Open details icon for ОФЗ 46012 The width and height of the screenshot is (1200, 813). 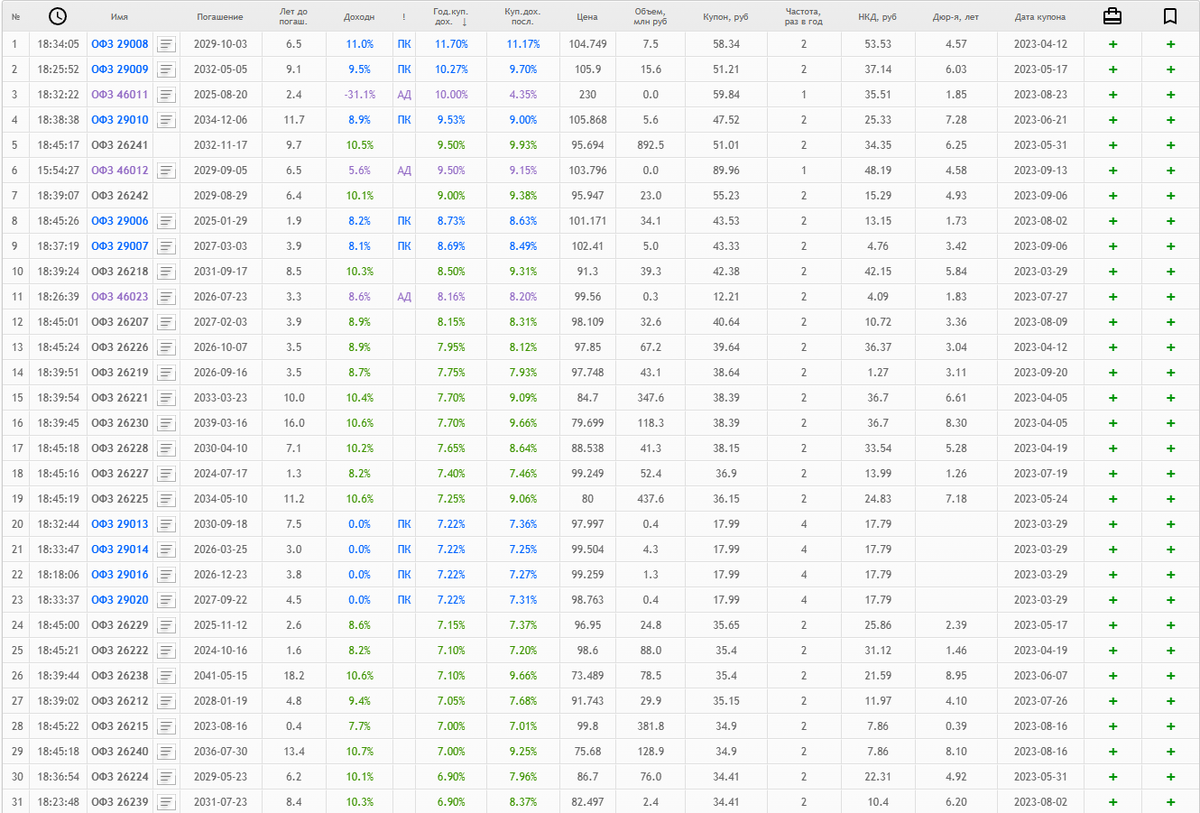tap(167, 171)
